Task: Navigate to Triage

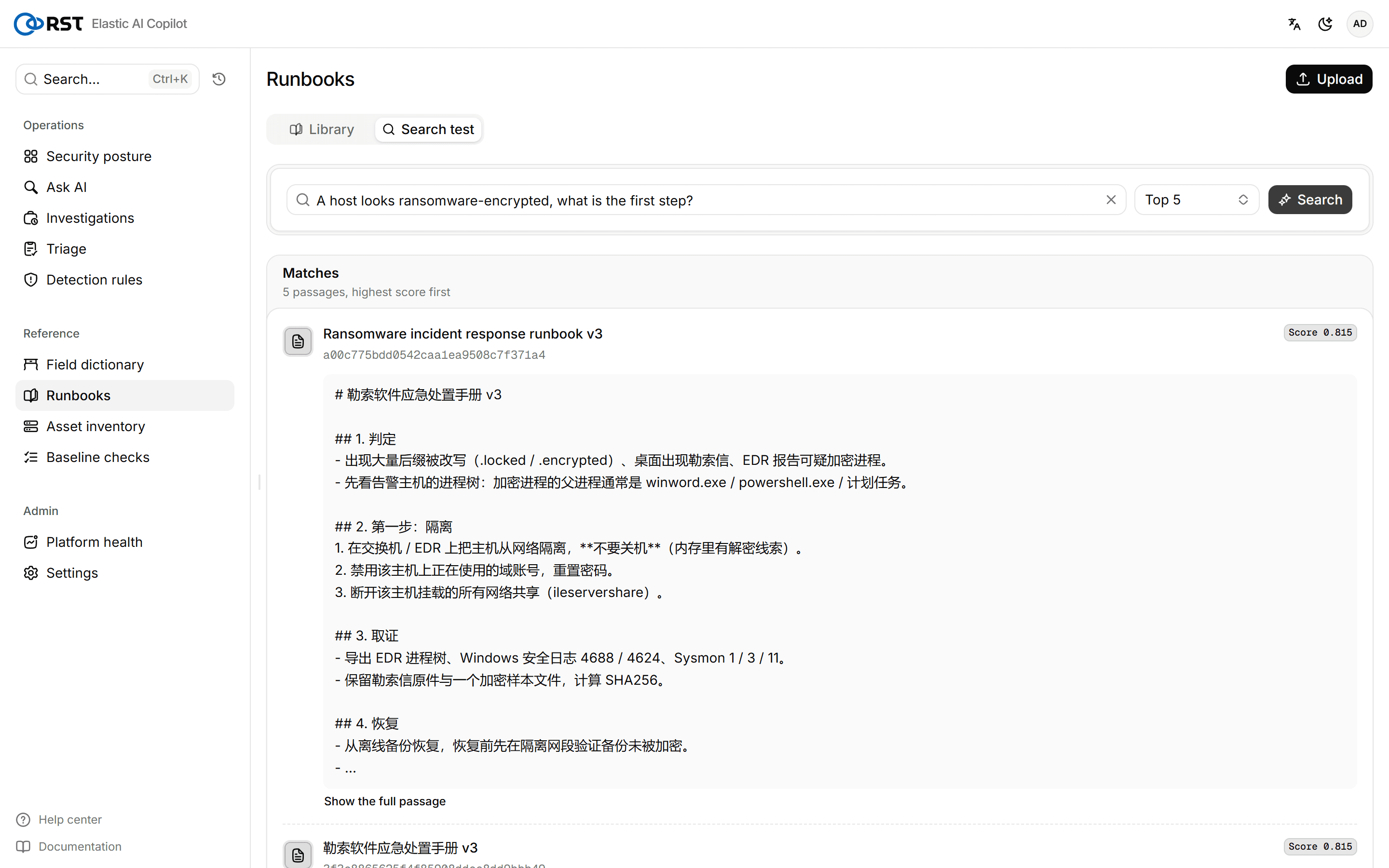Action: click(124, 248)
